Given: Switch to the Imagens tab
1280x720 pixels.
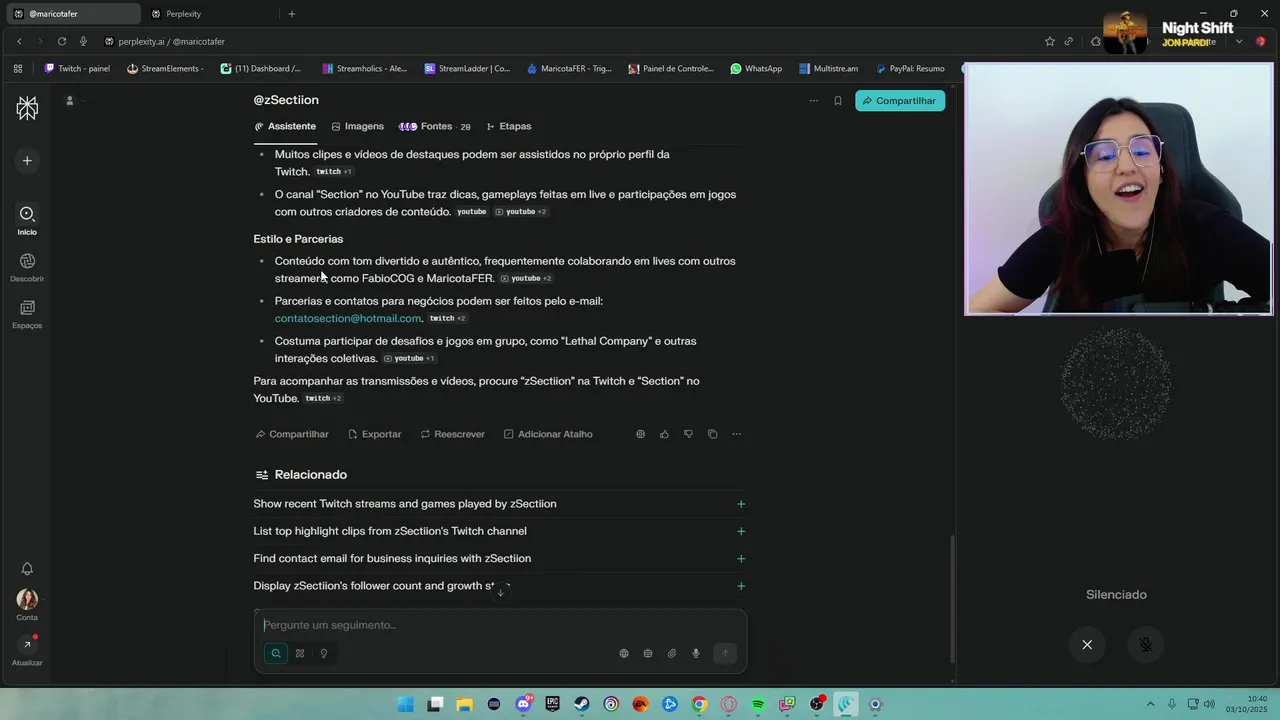Looking at the screenshot, I should [x=358, y=127].
